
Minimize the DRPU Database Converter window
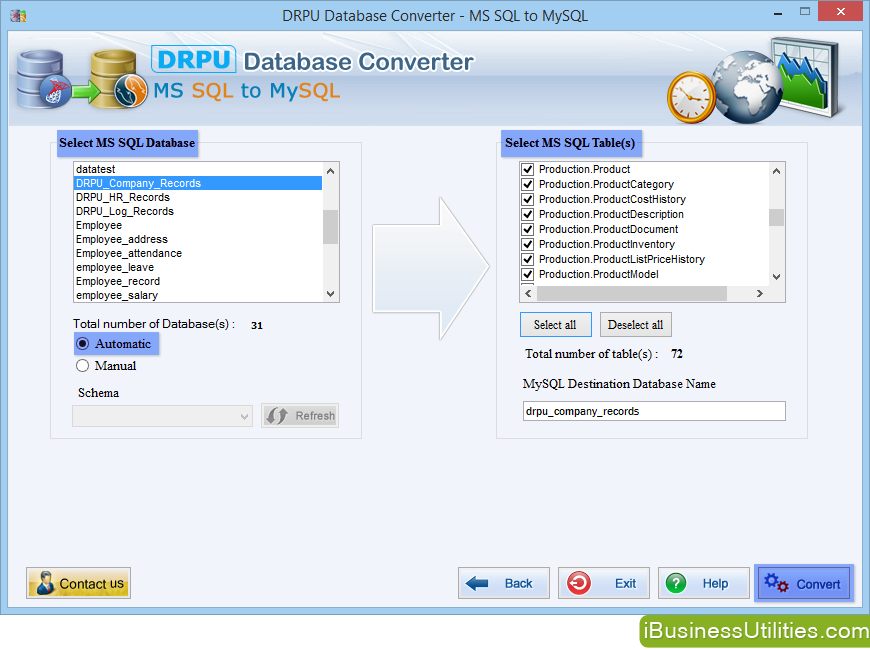pos(778,13)
